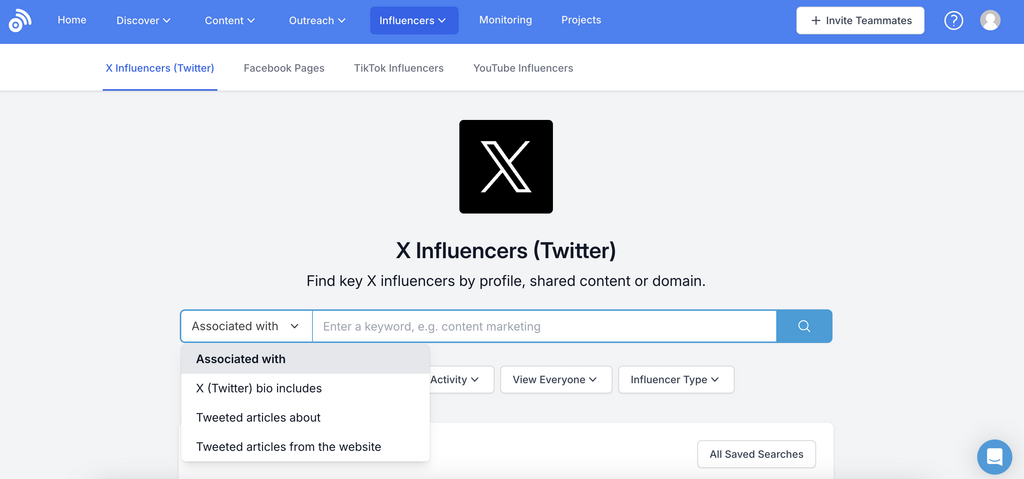Click the blue search magnifier button

[804, 326]
